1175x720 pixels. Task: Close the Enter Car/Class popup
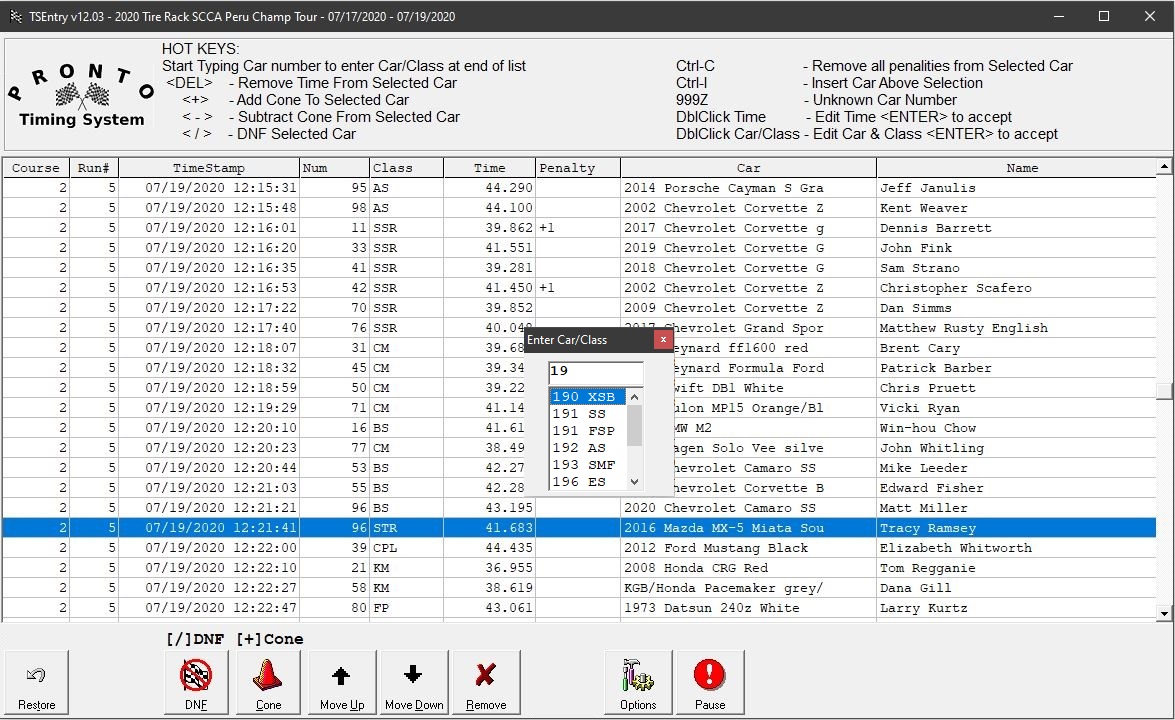[x=662, y=339]
